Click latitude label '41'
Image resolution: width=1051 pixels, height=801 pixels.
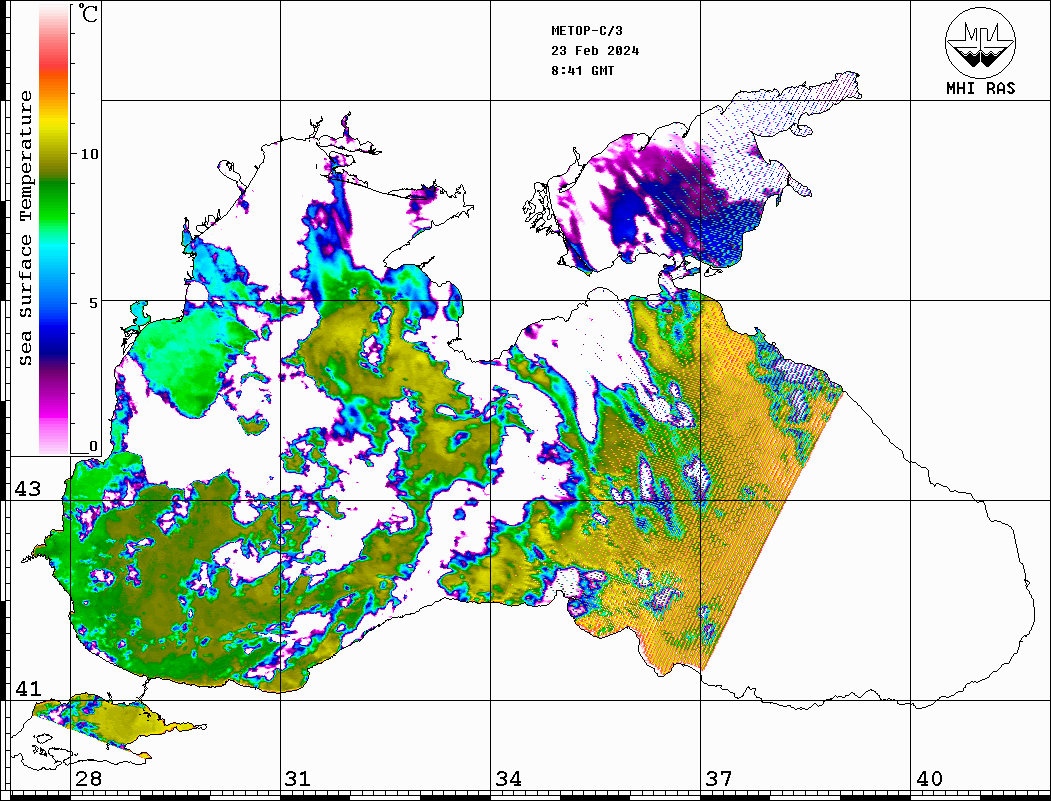28,689
